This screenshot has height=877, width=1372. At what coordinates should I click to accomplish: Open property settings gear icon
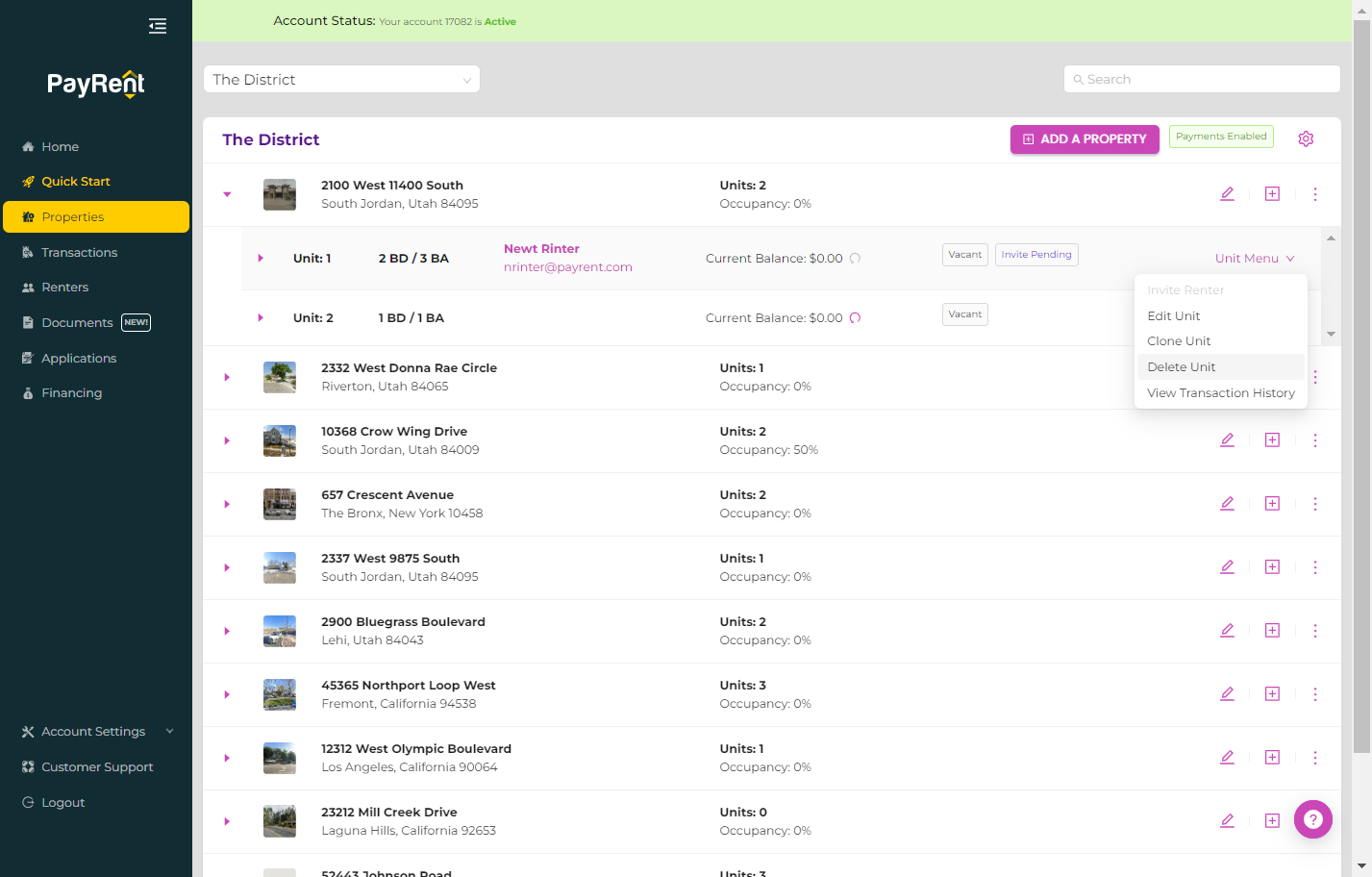1306,138
